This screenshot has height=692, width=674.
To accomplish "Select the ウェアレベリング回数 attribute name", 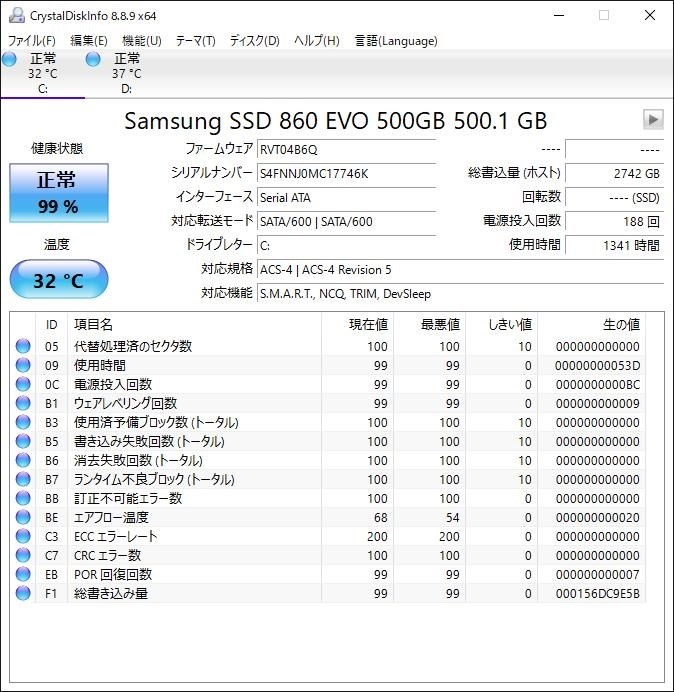I will click(125, 403).
